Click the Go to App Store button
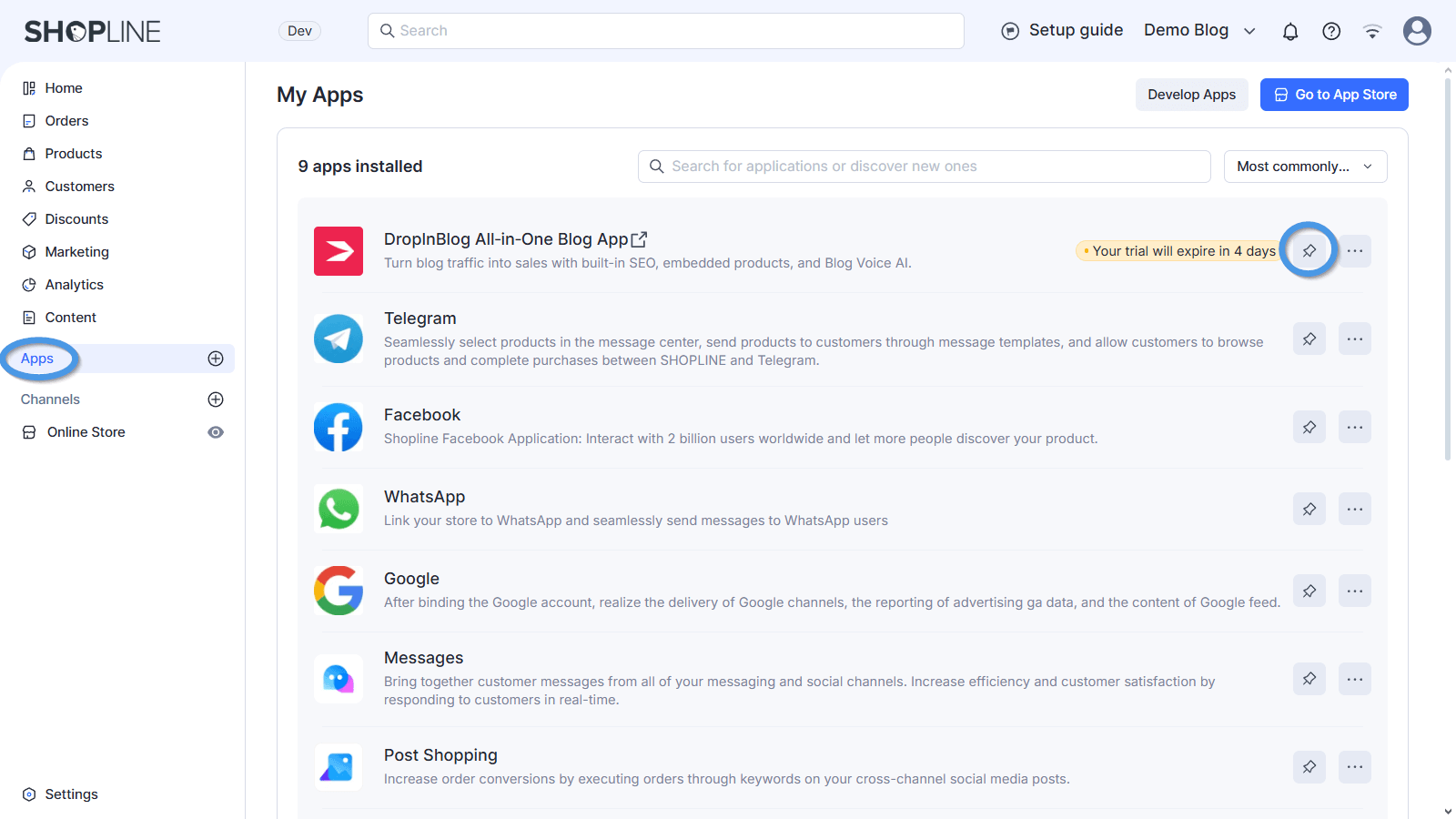This screenshot has height=819, width=1456. click(x=1333, y=95)
